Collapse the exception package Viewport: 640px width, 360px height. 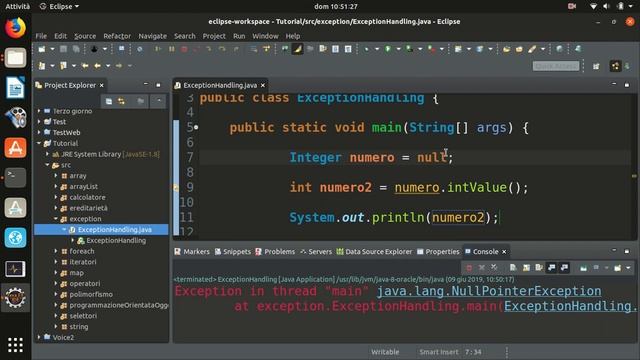(56, 219)
